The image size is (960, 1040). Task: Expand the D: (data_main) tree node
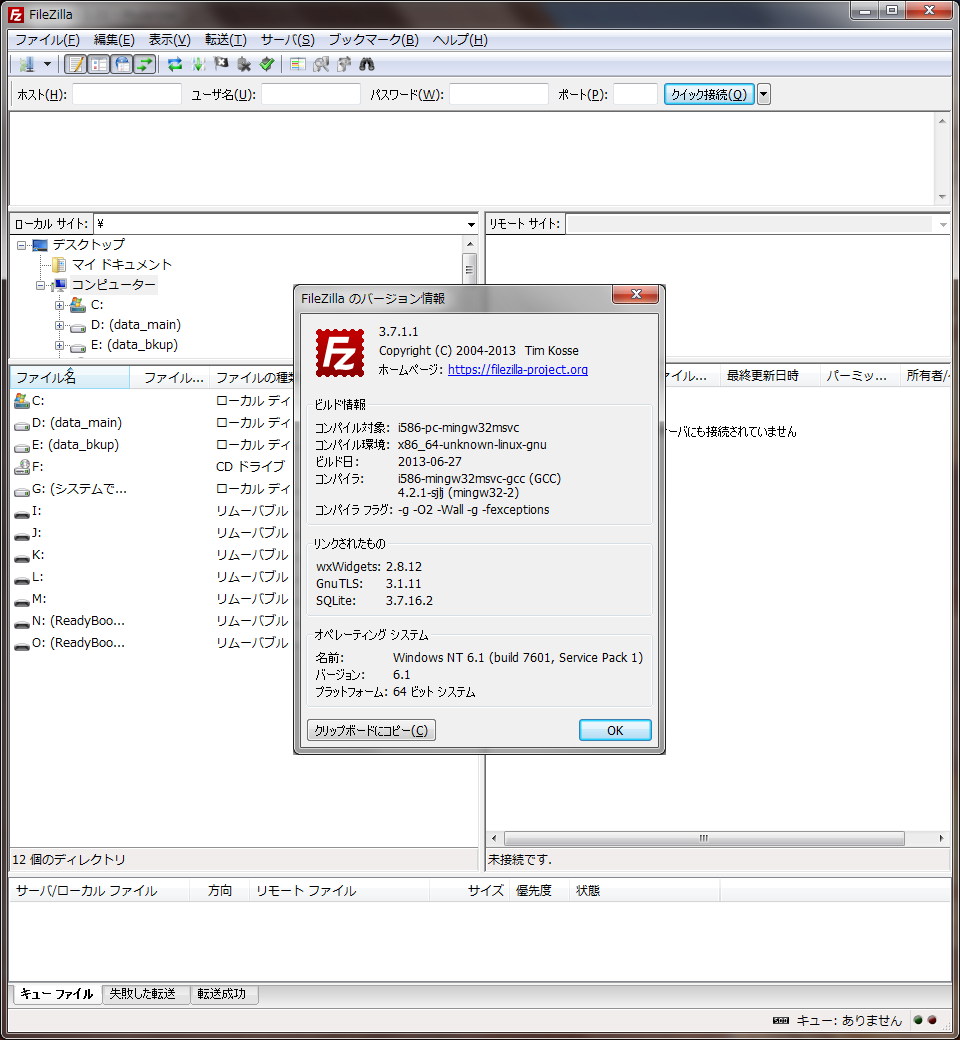pos(60,326)
